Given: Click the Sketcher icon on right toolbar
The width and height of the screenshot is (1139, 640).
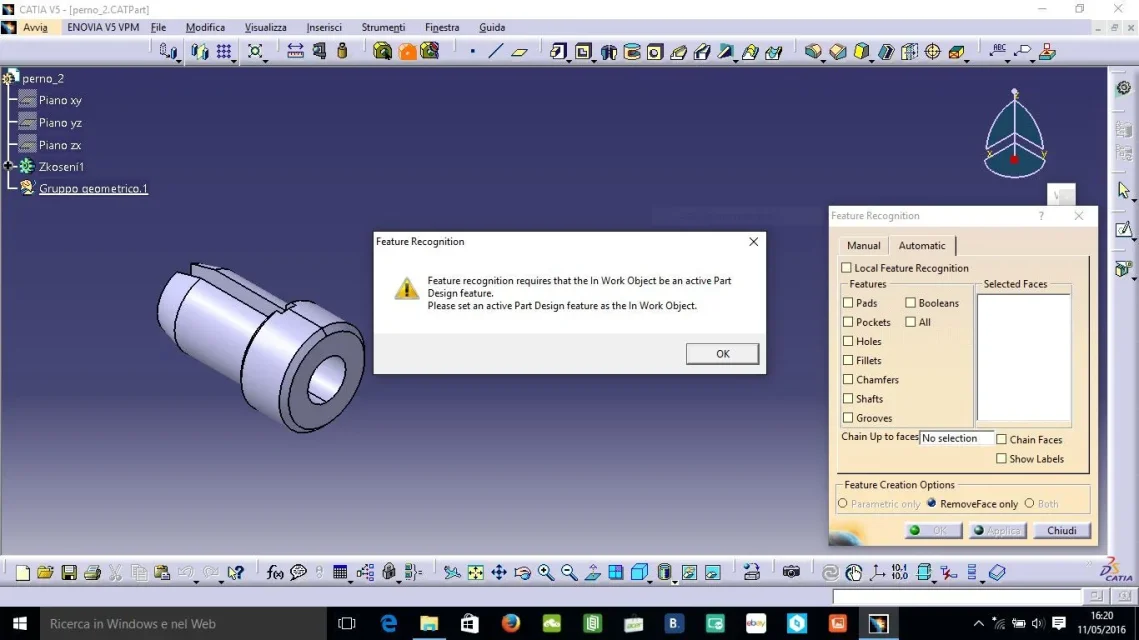Looking at the screenshot, I should (x=1124, y=230).
